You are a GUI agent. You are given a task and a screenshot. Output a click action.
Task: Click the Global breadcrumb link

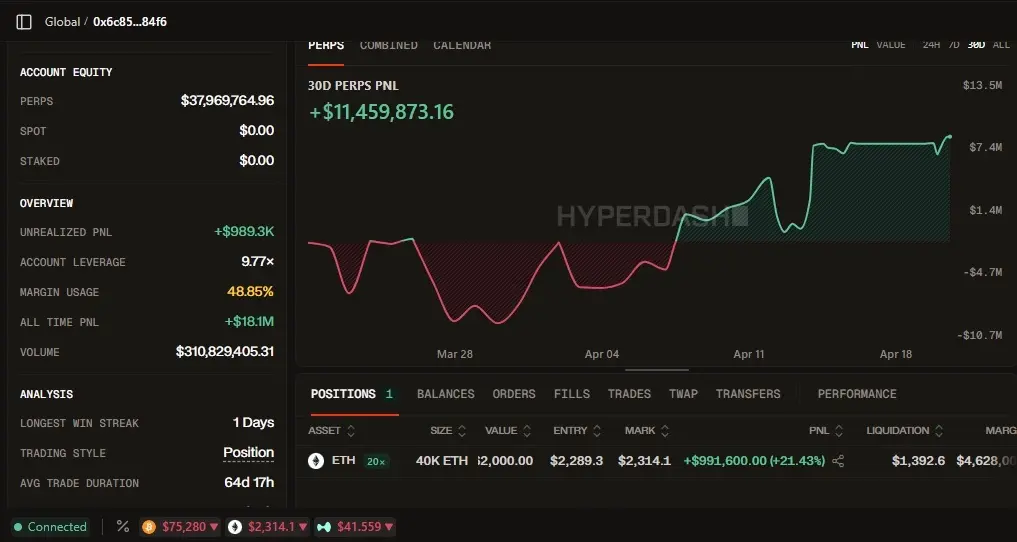click(62, 22)
